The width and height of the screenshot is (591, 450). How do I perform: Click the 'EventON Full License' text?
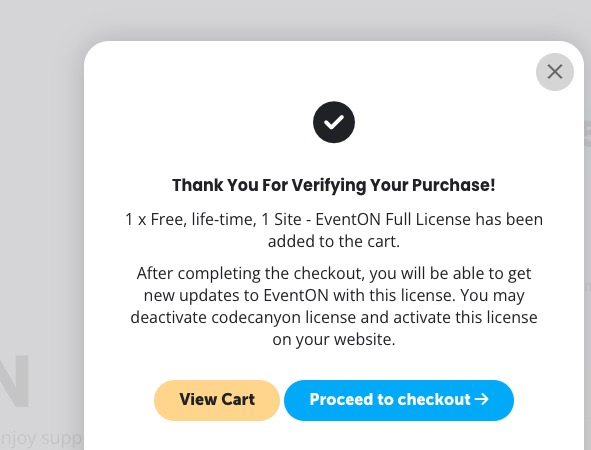tap(393, 219)
